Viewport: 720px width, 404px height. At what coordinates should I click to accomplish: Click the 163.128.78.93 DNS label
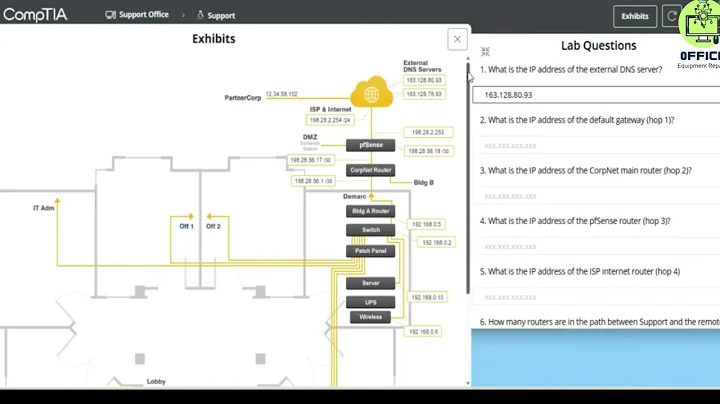[424, 94]
